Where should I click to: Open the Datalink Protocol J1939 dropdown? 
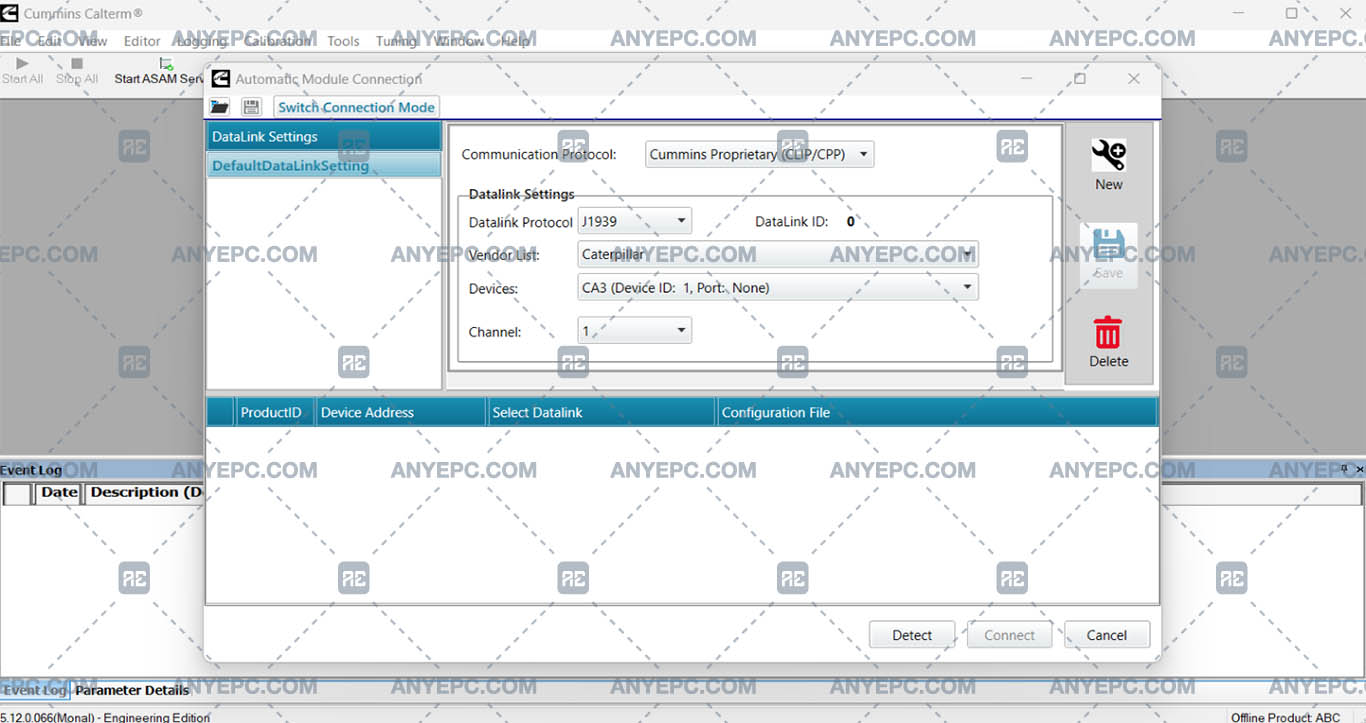coord(634,221)
